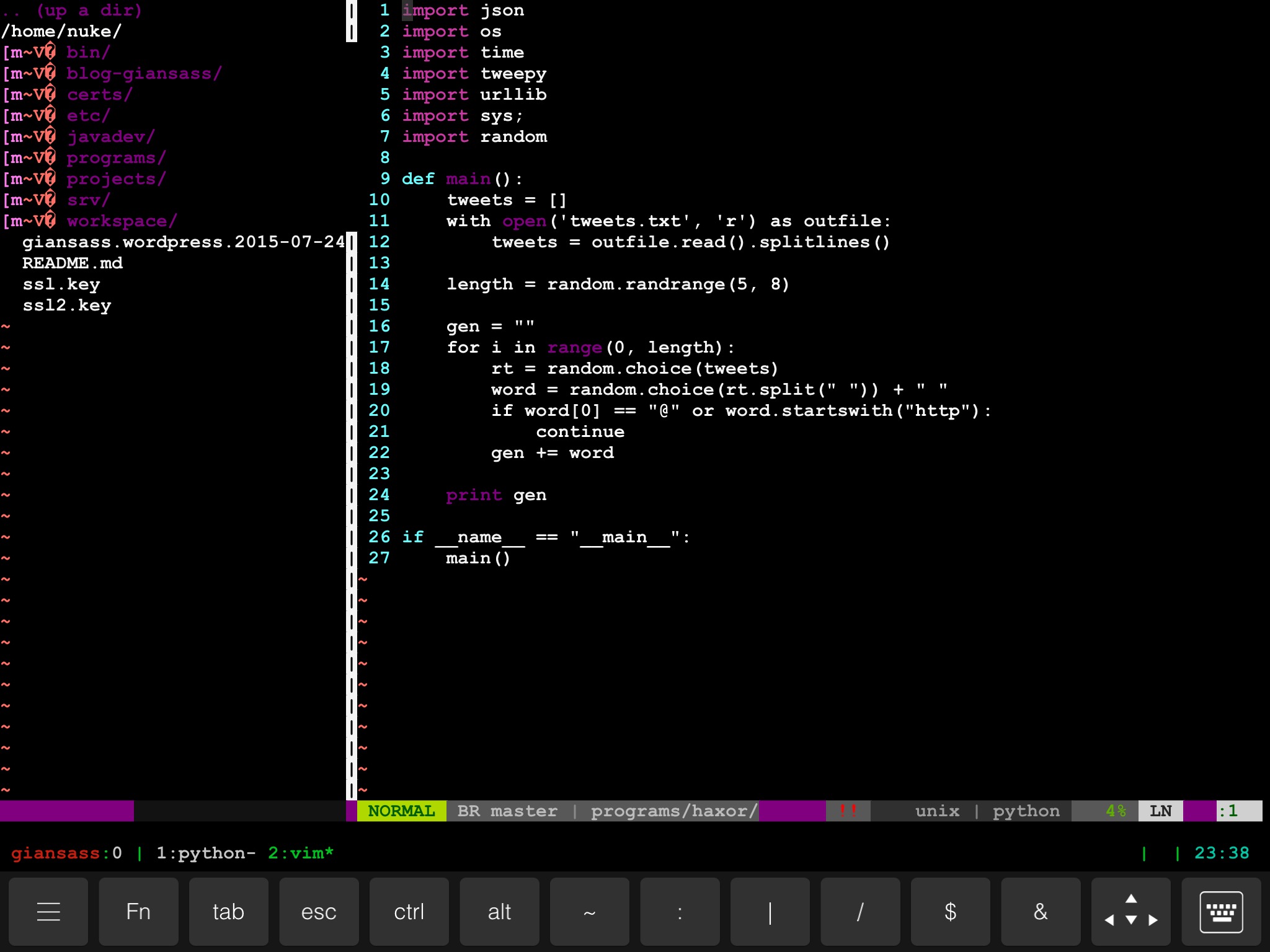Tap the ampersand key
Screen dimensions: 1270x952
[1041, 912]
